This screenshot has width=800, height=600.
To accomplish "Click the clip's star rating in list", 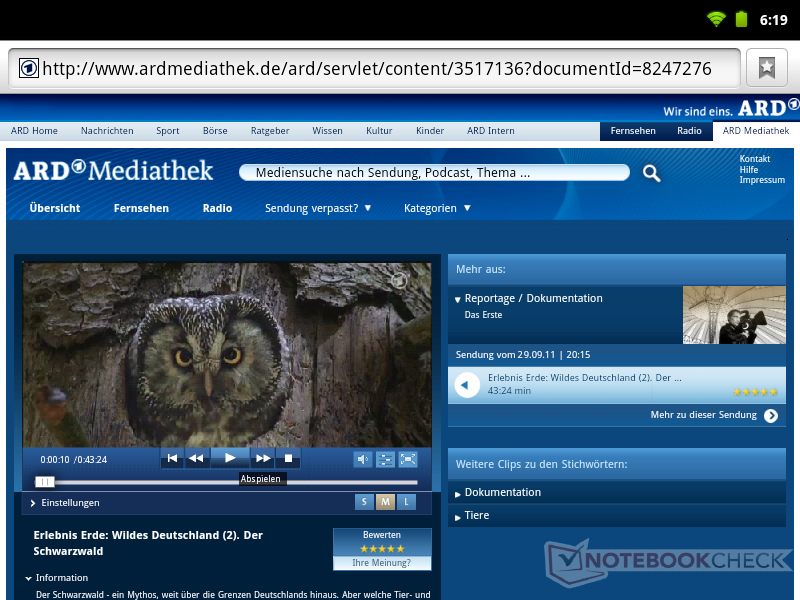I will [x=755, y=392].
